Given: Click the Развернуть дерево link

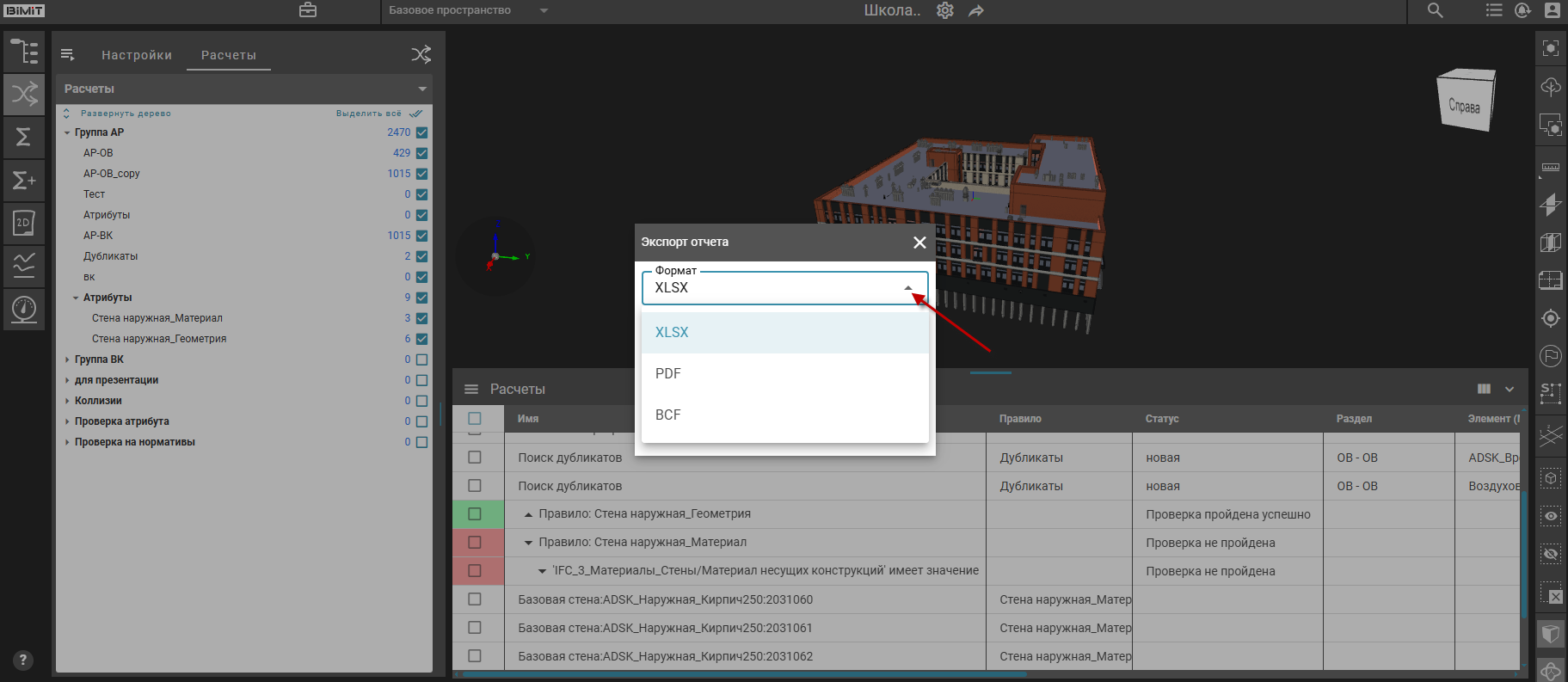Looking at the screenshot, I should pyautogui.click(x=126, y=114).
